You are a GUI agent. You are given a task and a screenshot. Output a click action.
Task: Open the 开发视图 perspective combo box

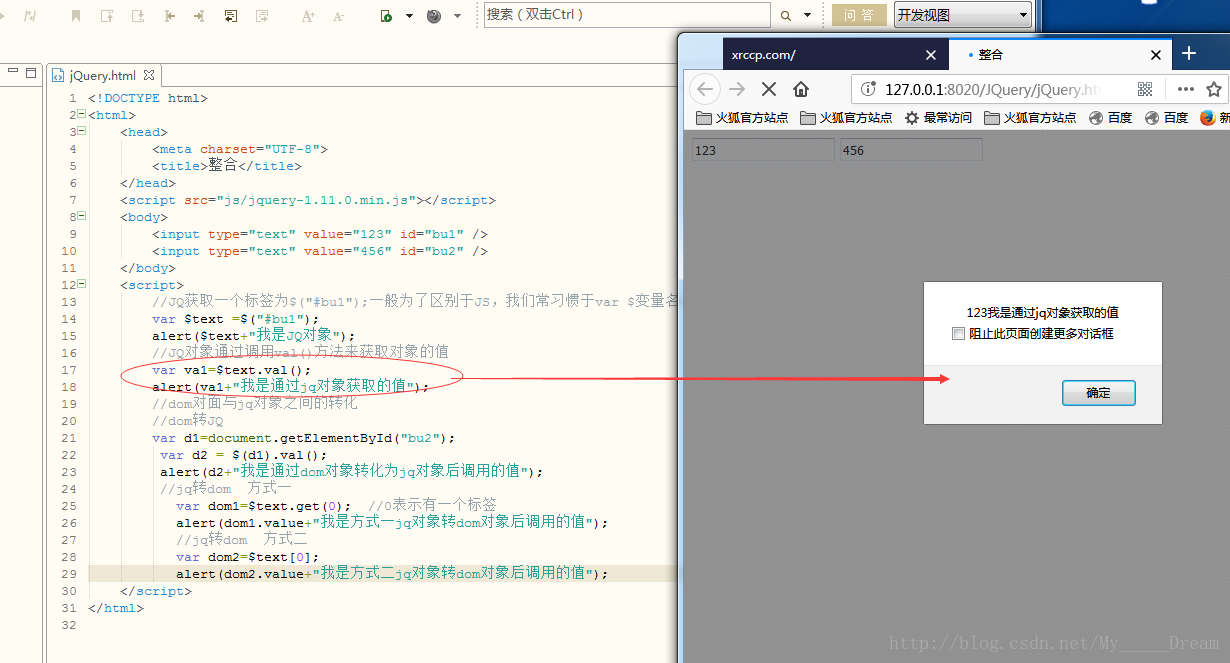(x=963, y=15)
